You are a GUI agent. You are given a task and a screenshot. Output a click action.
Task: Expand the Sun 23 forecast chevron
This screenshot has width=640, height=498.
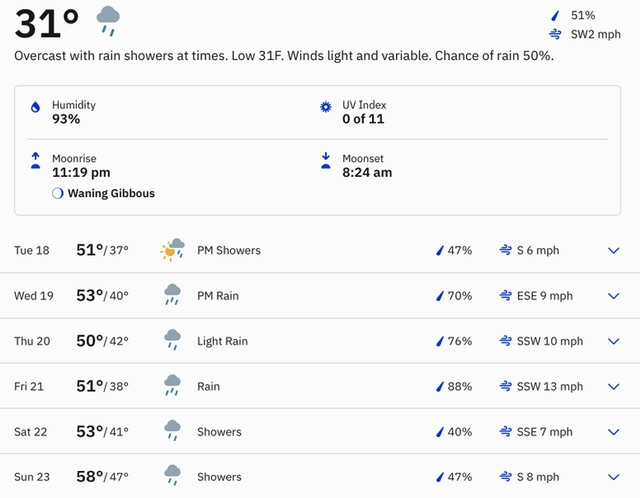click(x=614, y=476)
